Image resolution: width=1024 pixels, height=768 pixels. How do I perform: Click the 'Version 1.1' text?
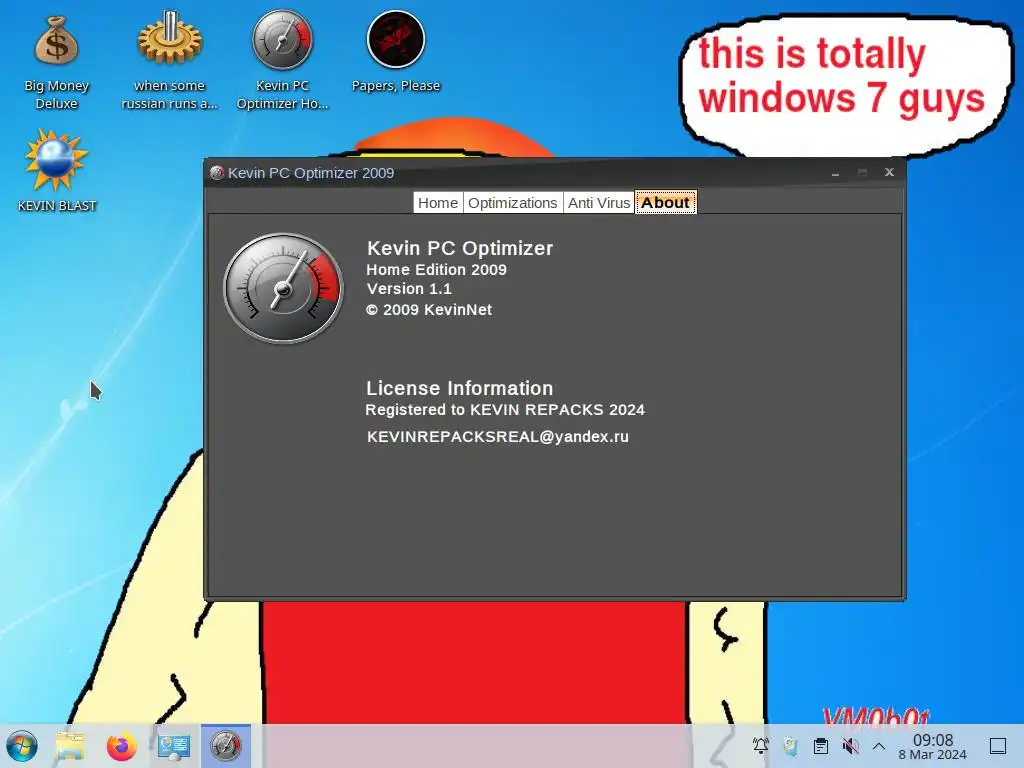[x=409, y=289]
